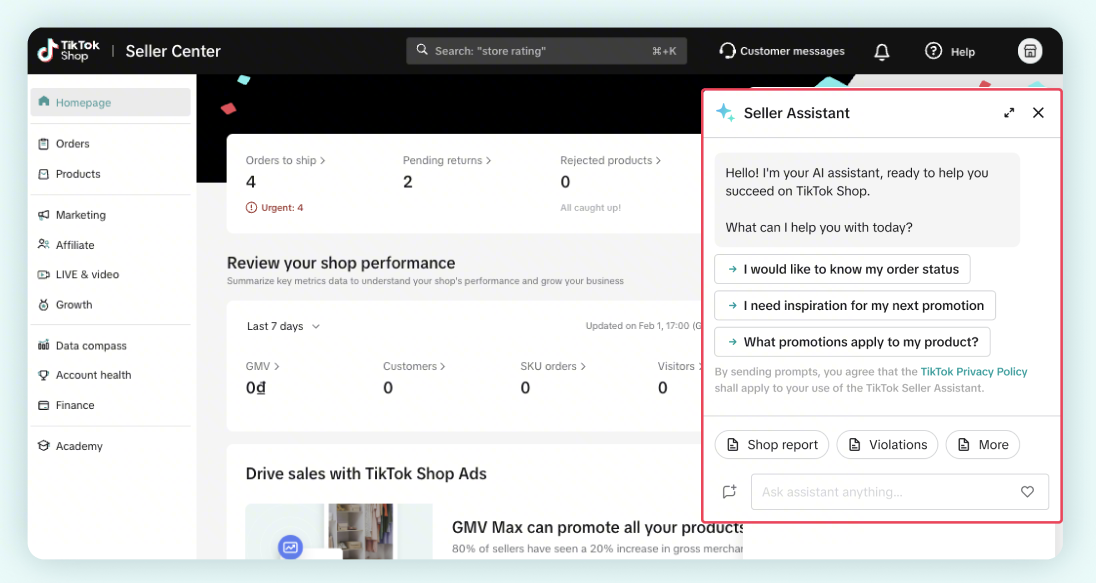Expand Pending returns details
Image resolution: width=1096 pixels, height=583 pixels.
[447, 160]
